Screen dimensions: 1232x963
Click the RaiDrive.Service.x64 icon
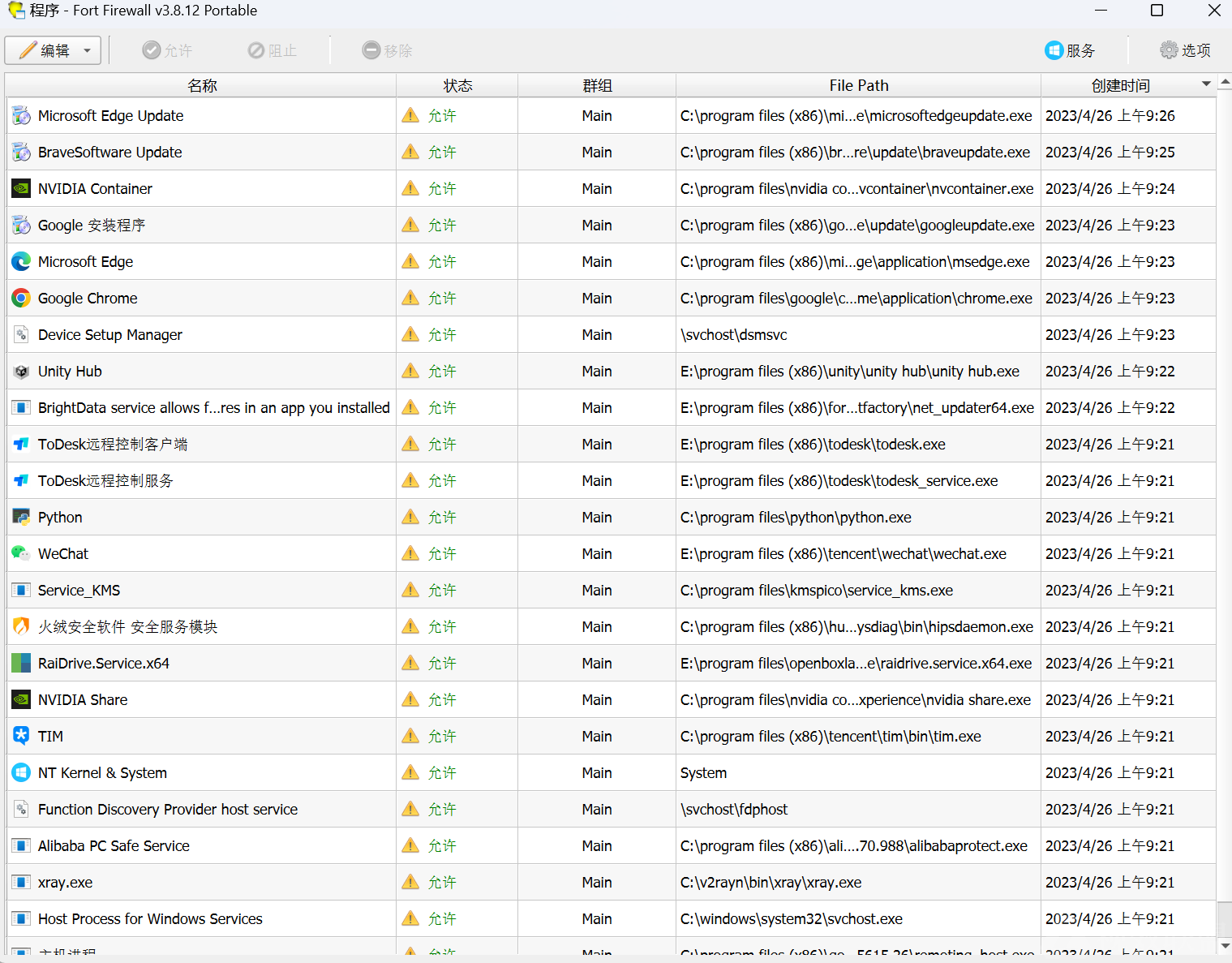tap(21, 664)
